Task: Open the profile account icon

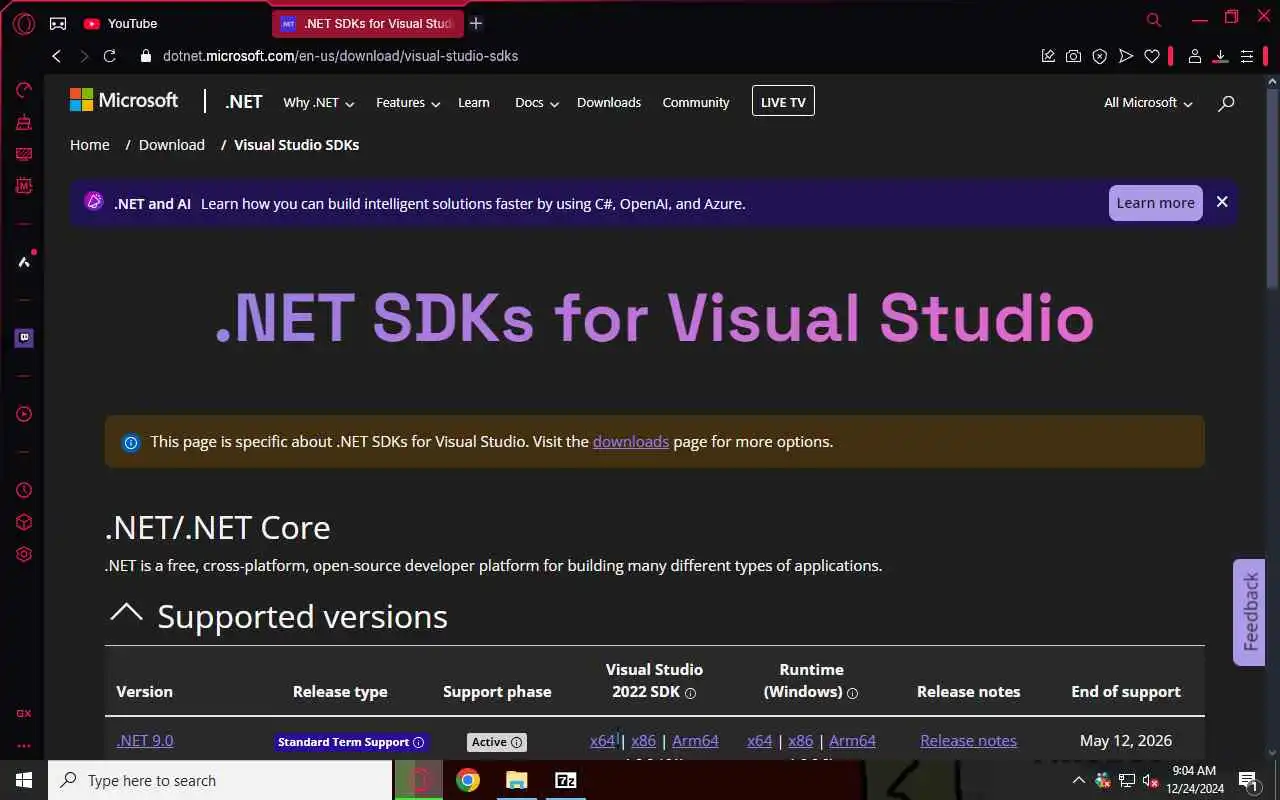Action: 1194,56
